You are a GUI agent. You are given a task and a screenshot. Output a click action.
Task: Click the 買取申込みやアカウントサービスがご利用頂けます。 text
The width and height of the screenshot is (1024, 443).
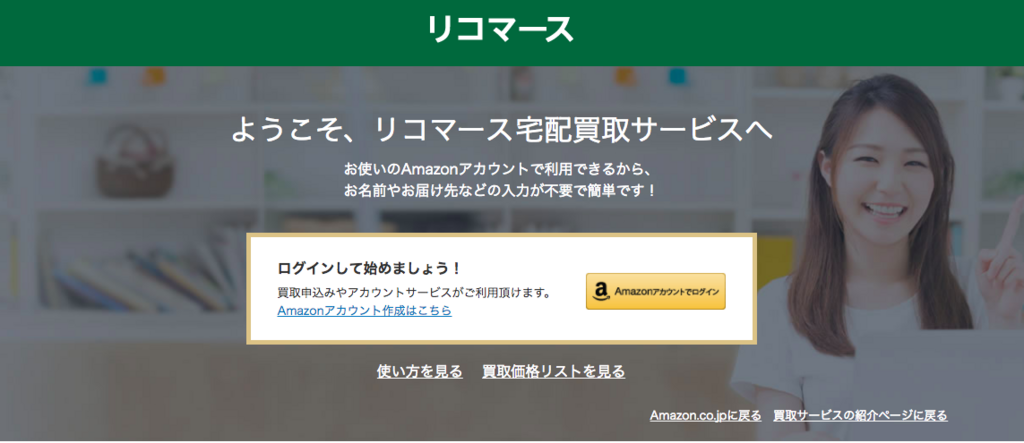pos(414,292)
